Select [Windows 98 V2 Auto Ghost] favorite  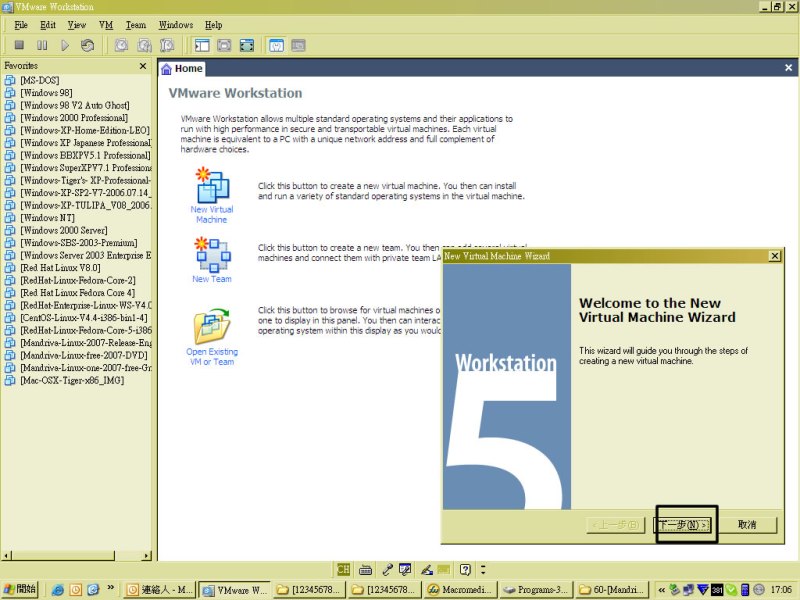[74, 105]
